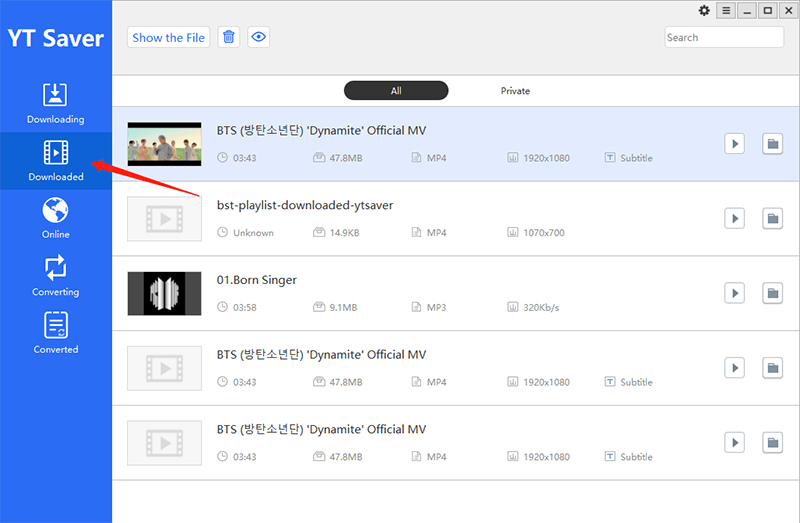
Task: Click the title '01.Born Singer'
Action: pyautogui.click(x=257, y=280)
